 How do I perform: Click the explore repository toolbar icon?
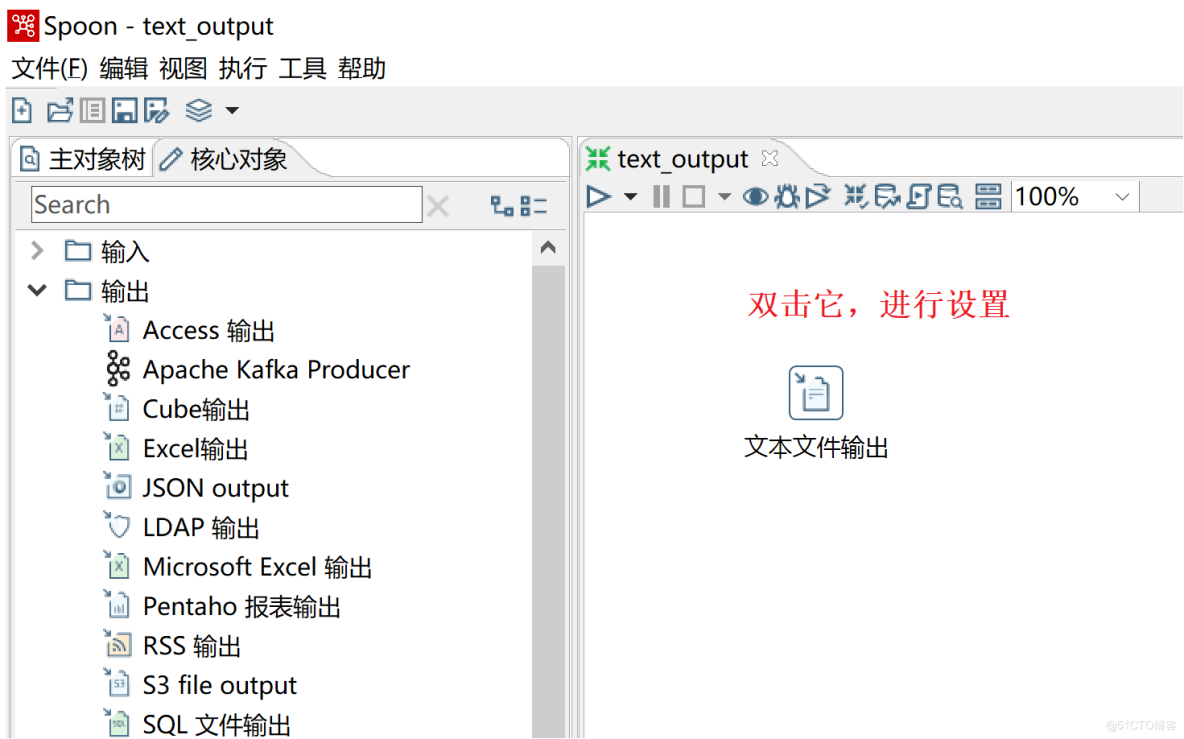92,111
